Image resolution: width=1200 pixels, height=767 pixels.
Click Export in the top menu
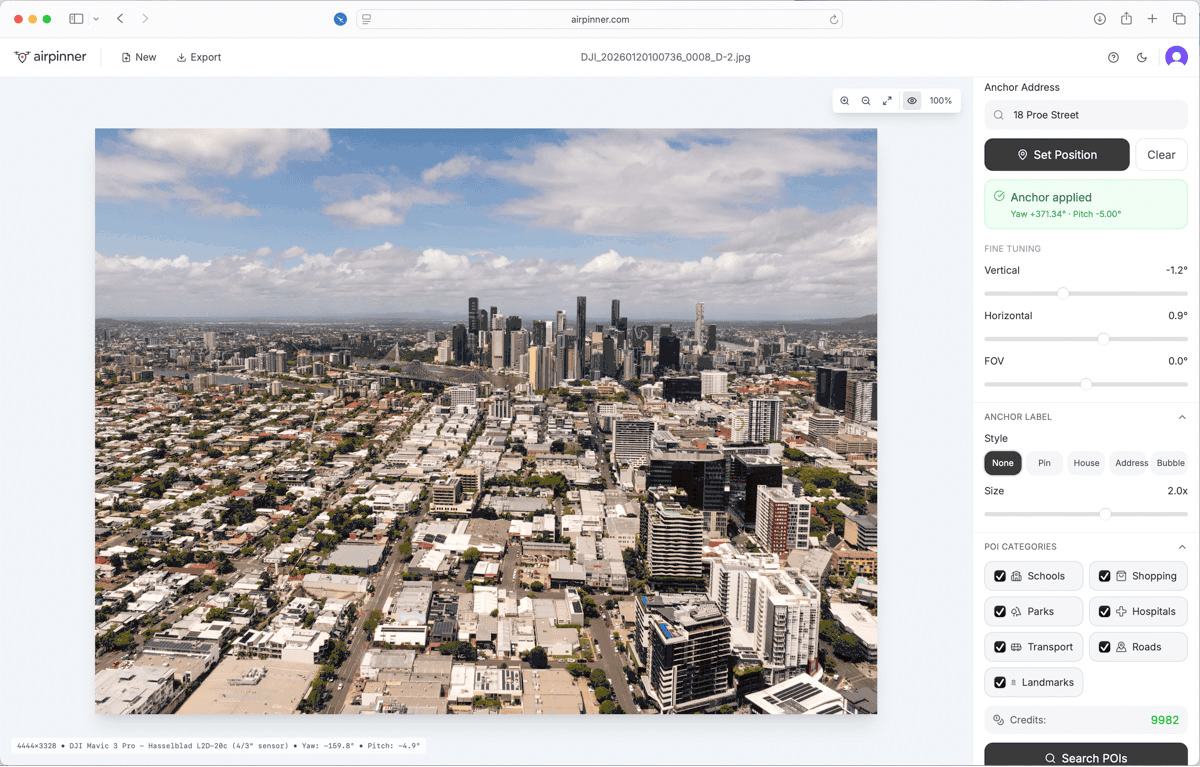(199, 58)
